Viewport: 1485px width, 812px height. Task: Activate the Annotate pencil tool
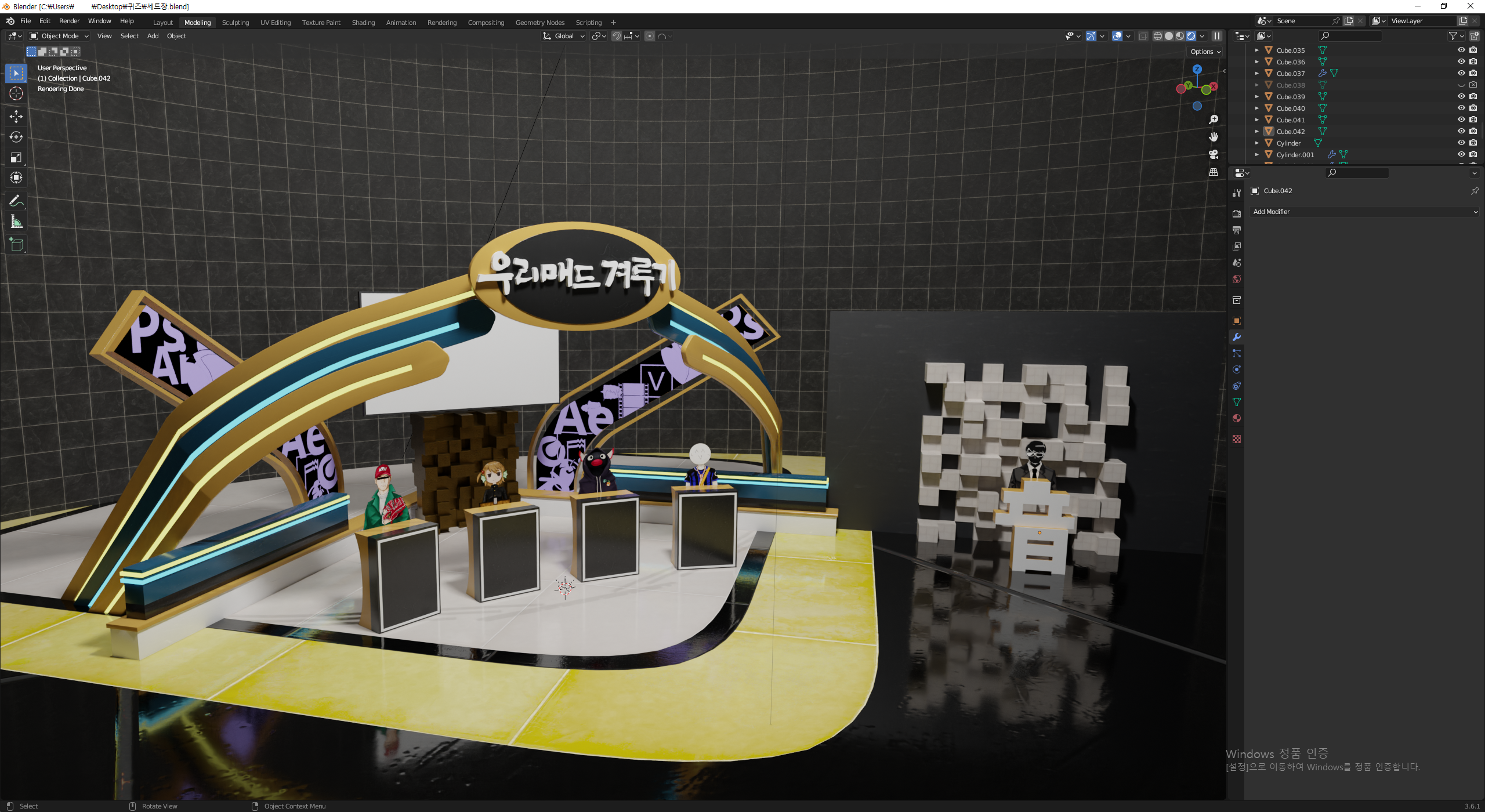coord(16,201)
